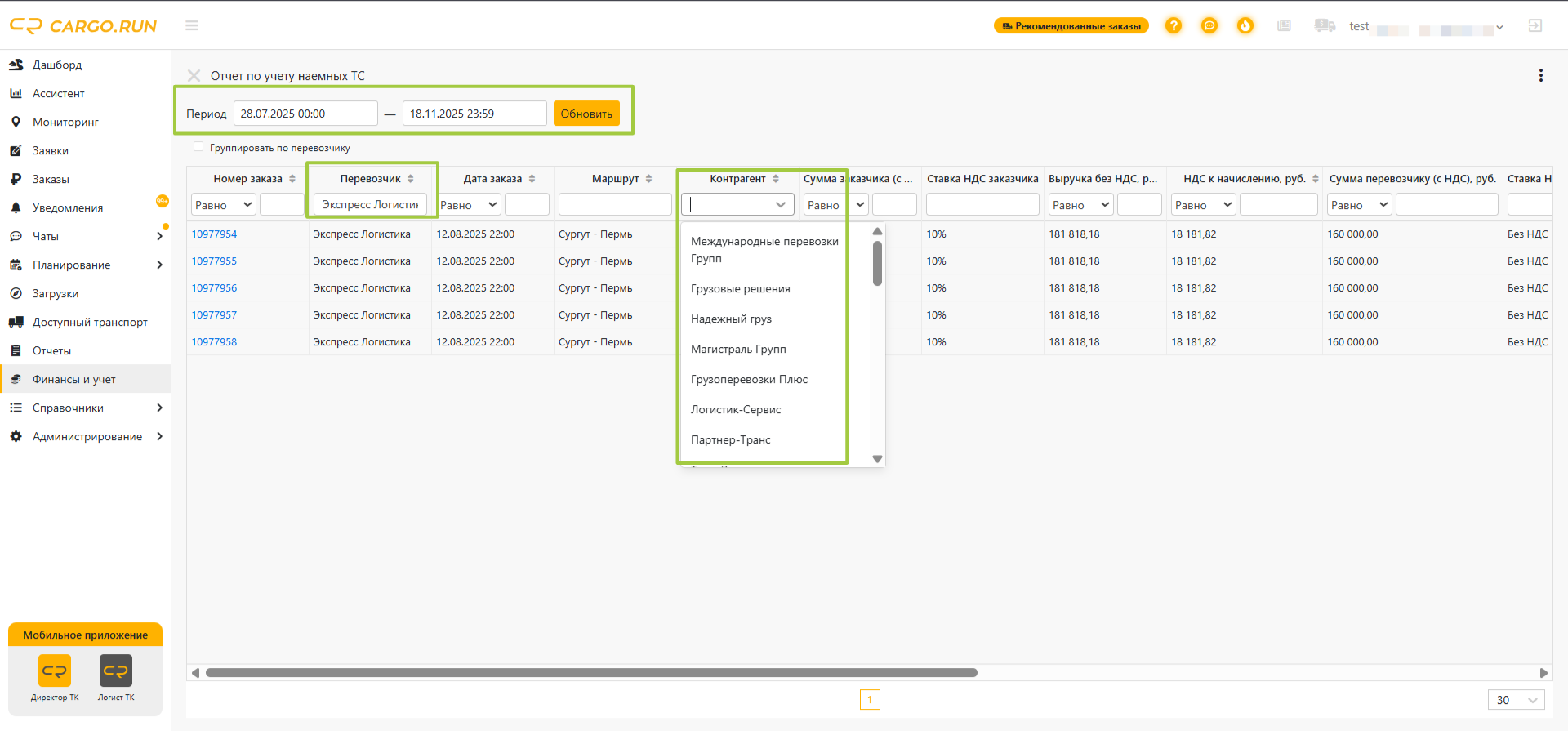Viewport: 1568px width, 731px height.
Task: Close the report with the X icon
Action: (x=194, y=75)
